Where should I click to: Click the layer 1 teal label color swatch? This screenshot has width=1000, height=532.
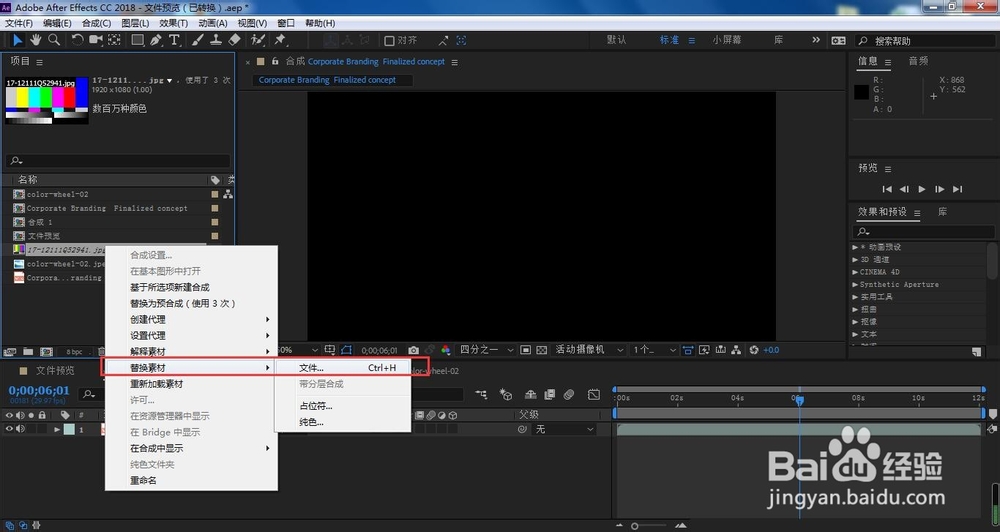coord(69,429)
